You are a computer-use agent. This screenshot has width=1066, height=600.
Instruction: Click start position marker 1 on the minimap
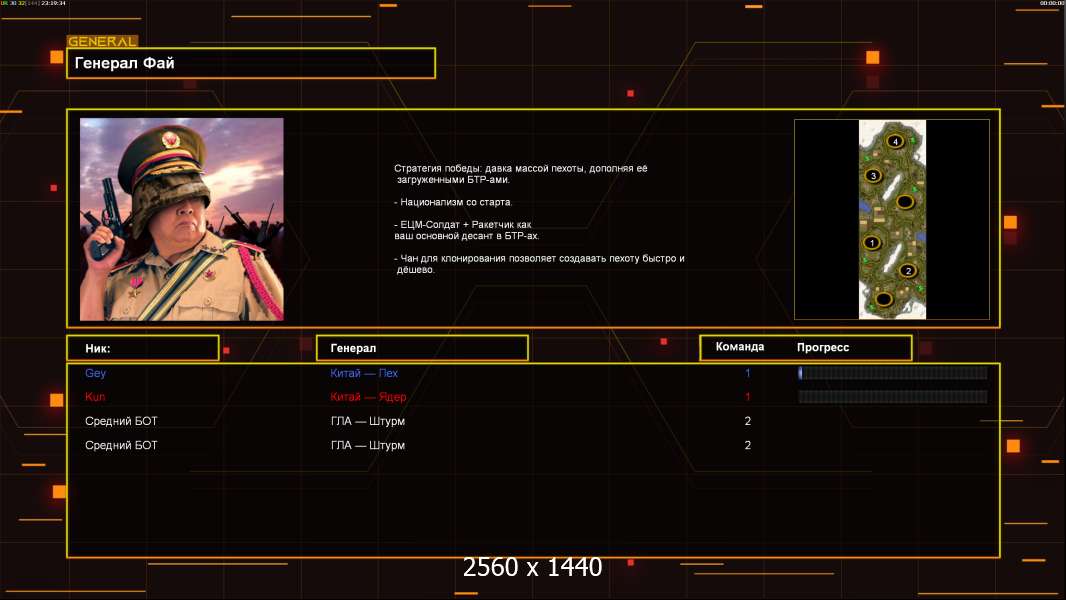pyautogui.click(x=872, y=243)
